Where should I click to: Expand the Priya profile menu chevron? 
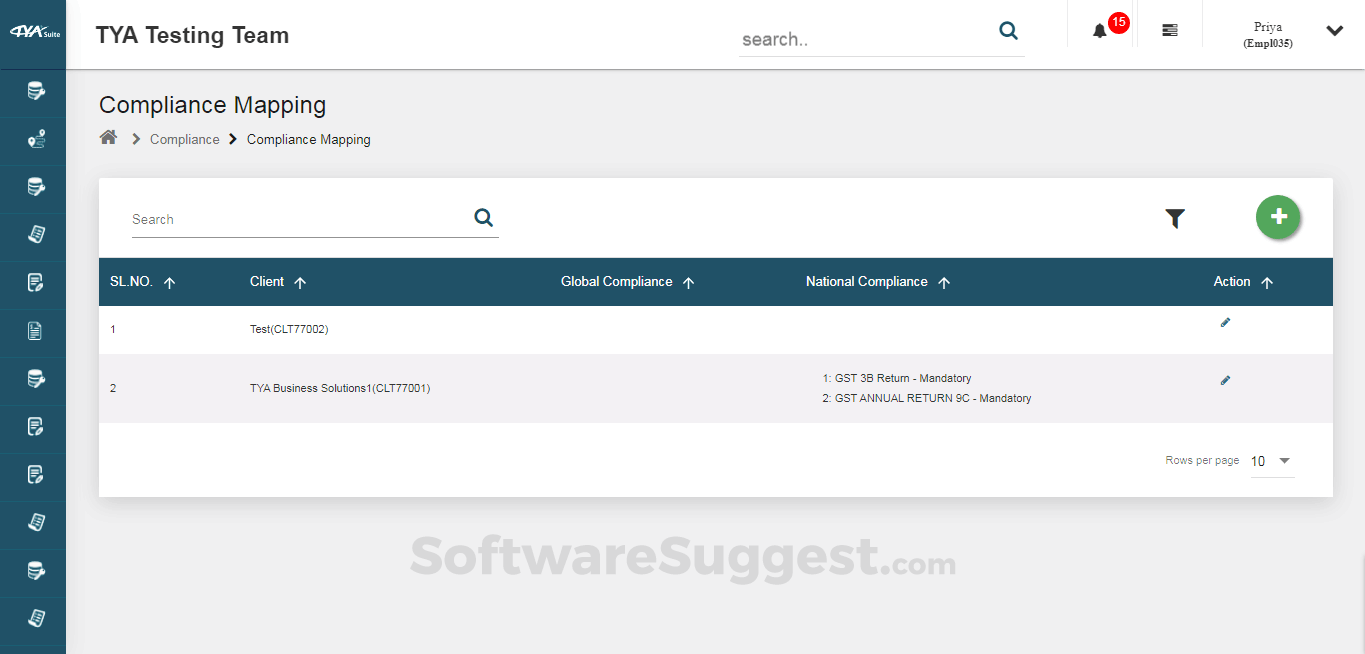pos(1334,30)
